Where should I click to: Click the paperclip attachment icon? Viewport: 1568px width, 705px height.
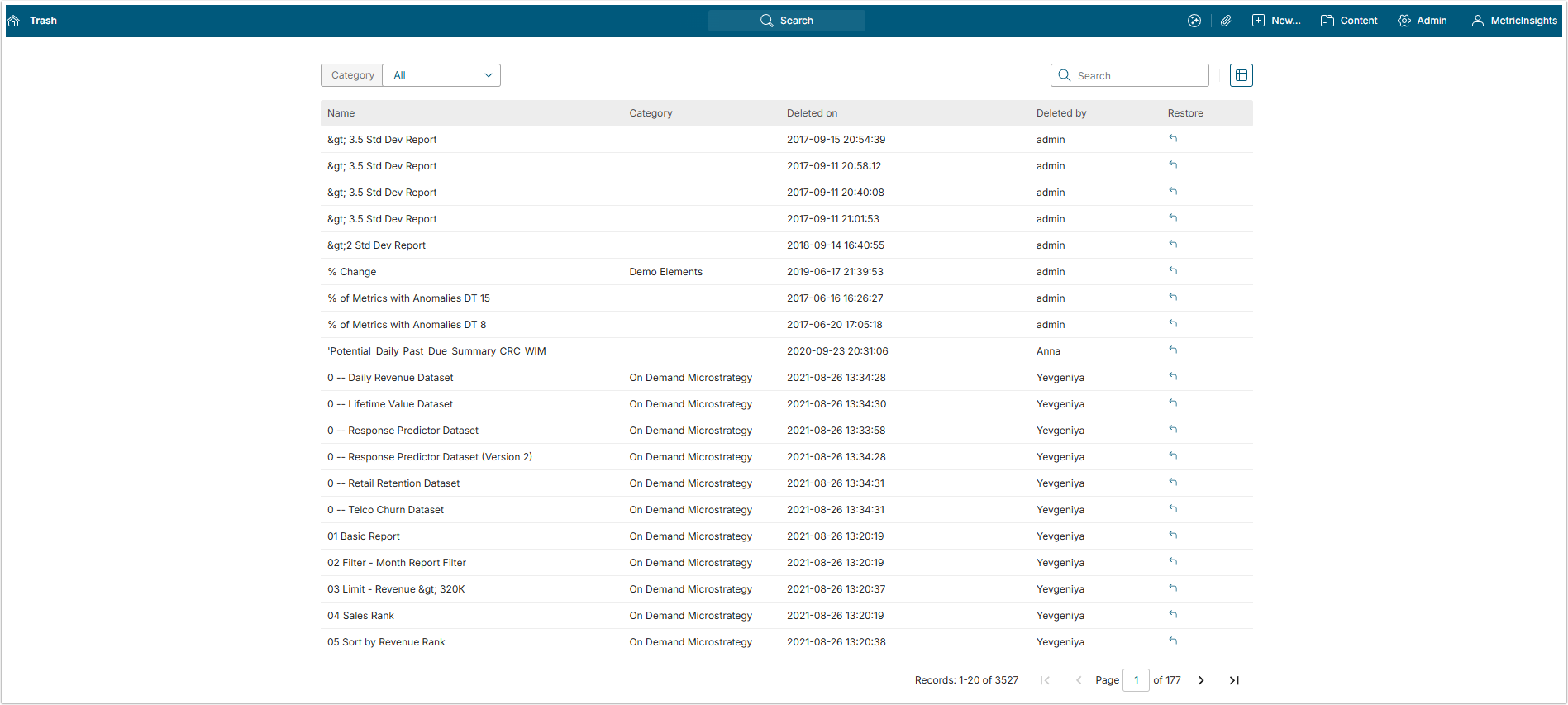[x=1226, y=21]
